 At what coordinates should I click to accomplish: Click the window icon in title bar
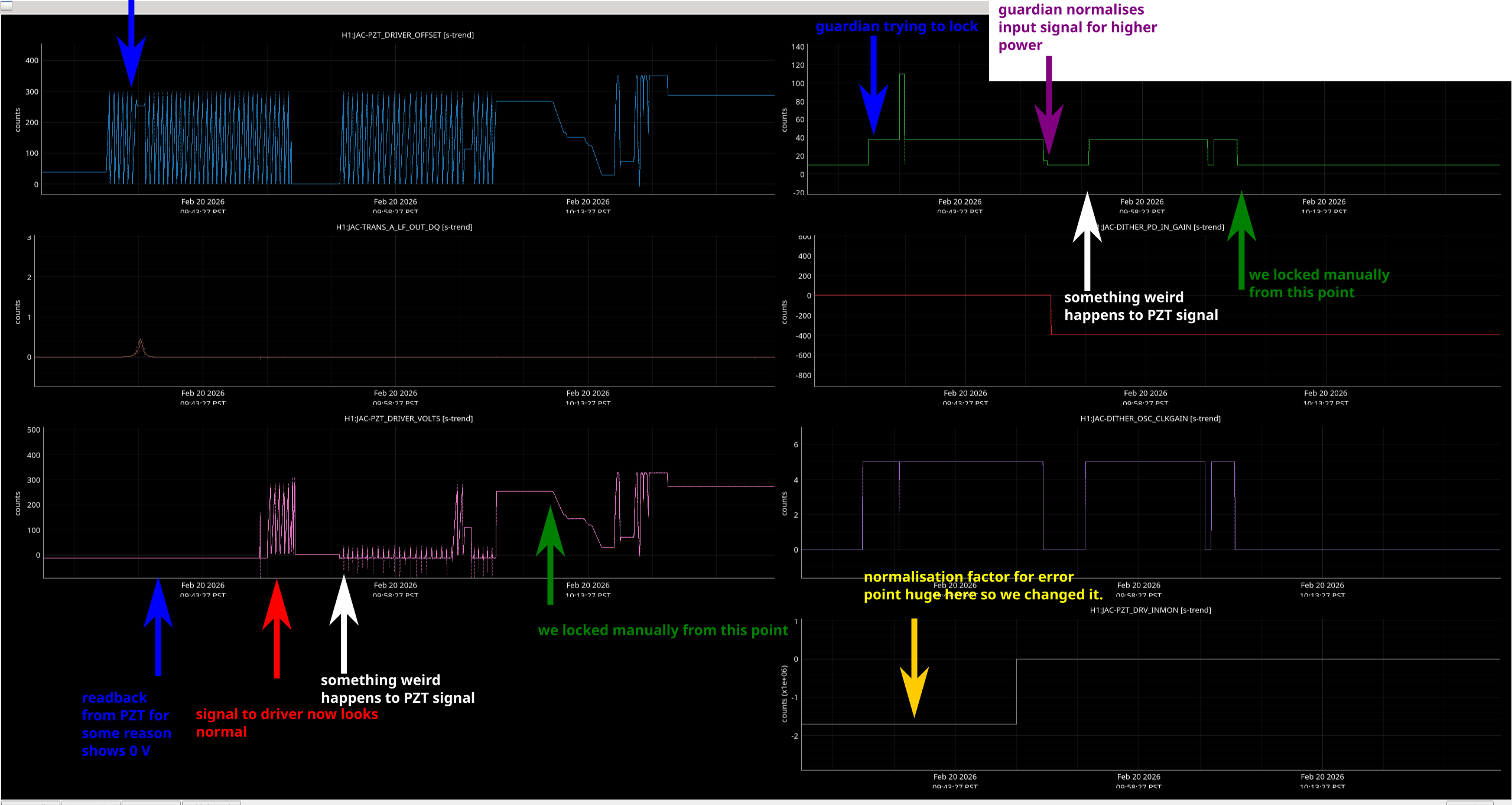[6, 5]
